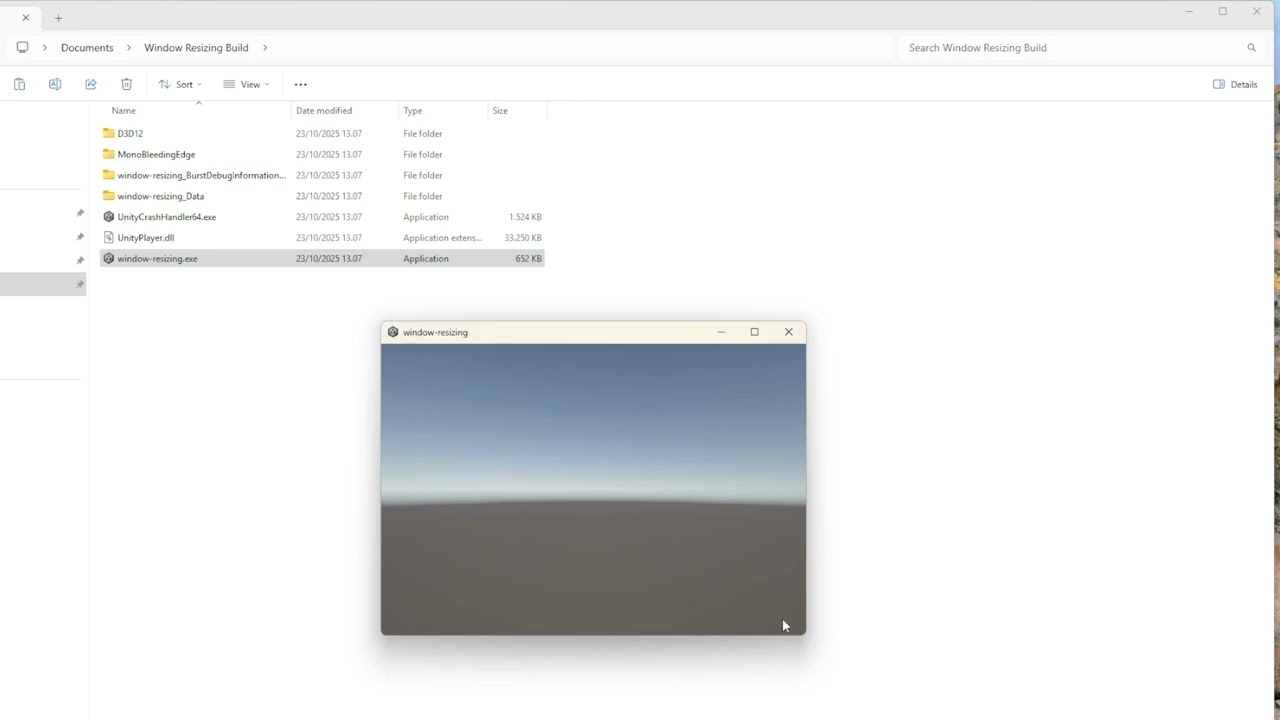Click the Unity cube icon beside window-resizing.exe
The height and width of the screenshot is (720, 1280).
(x=108, y=258)
